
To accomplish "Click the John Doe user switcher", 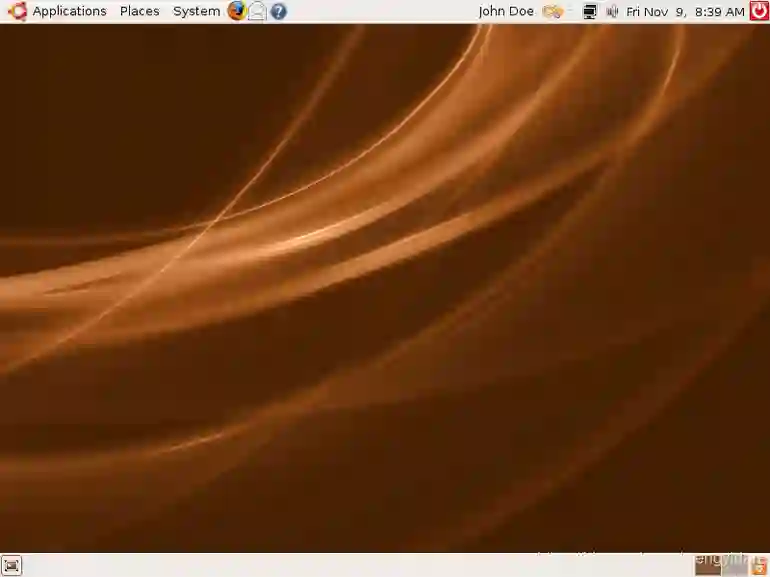I will click(506, 11).
